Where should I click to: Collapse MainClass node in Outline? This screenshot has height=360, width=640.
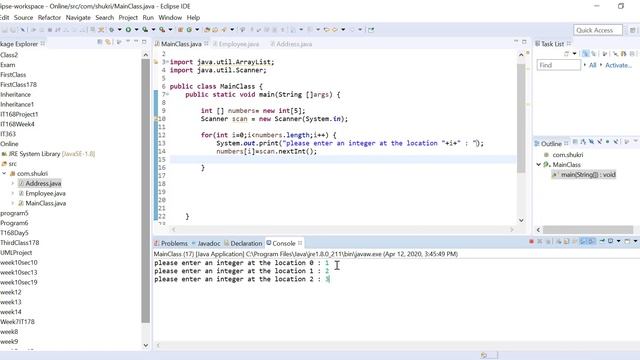(538, 164)
